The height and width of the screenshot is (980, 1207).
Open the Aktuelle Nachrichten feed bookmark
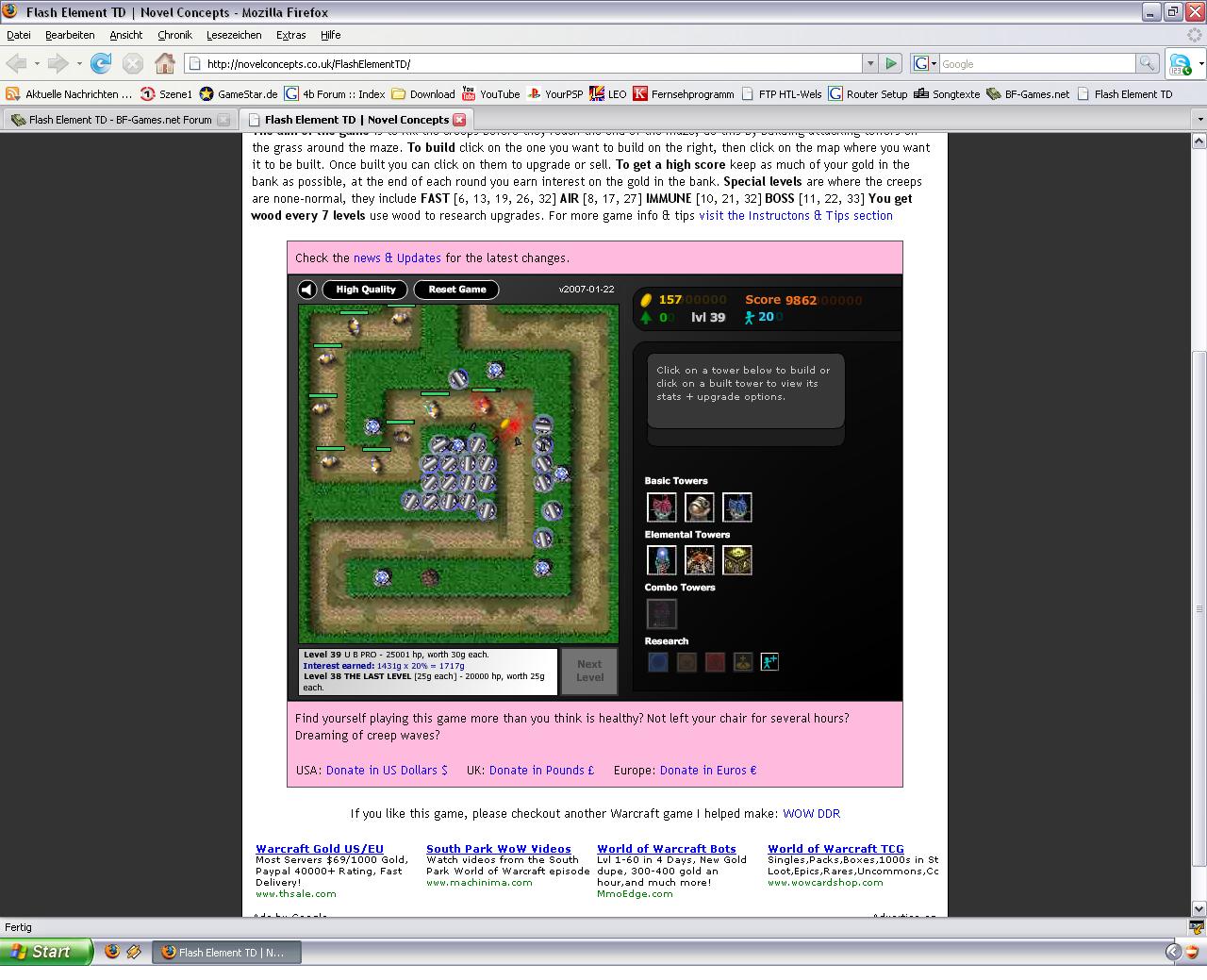[x=69, y=93]
